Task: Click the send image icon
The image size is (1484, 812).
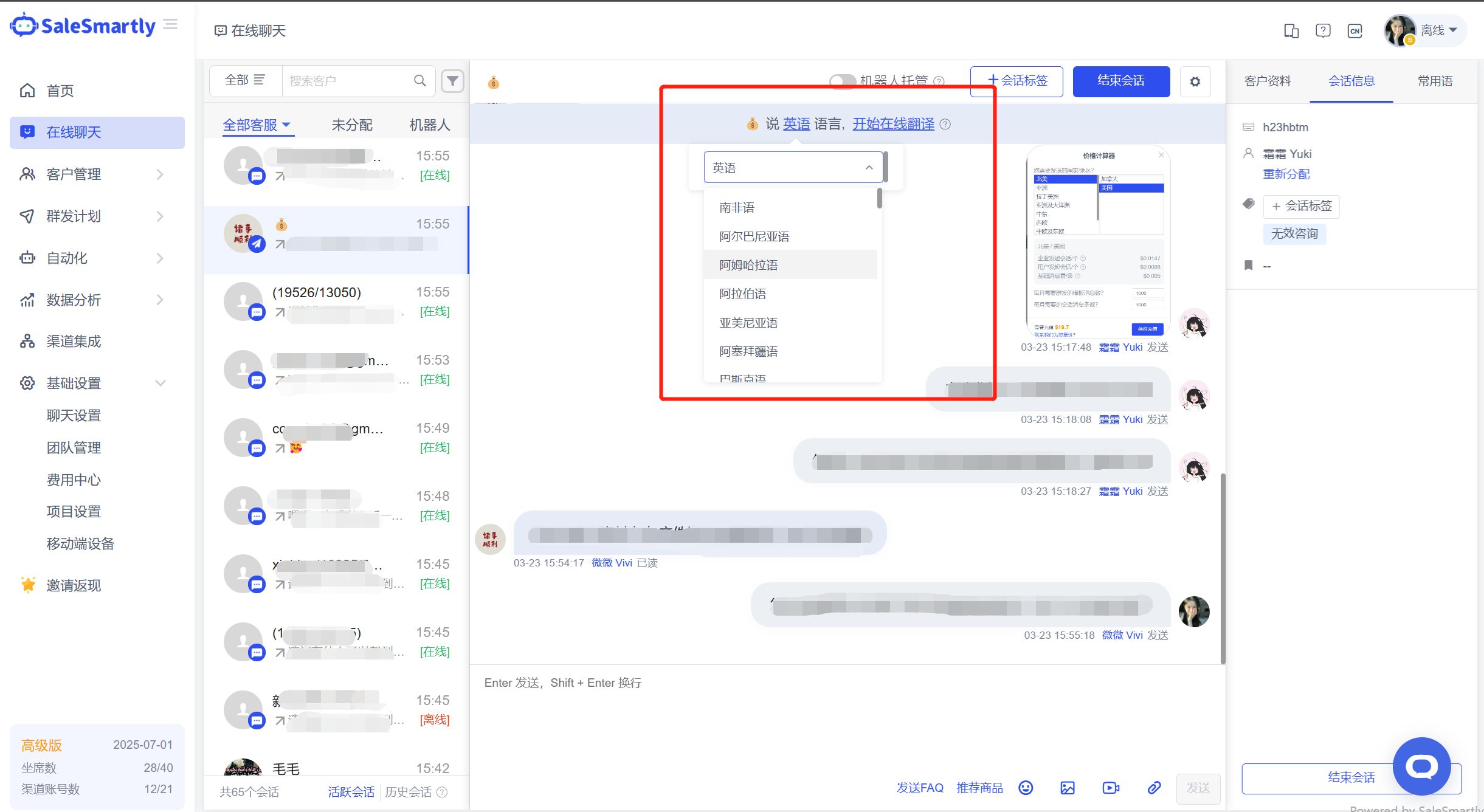Action: [1068, 788]
